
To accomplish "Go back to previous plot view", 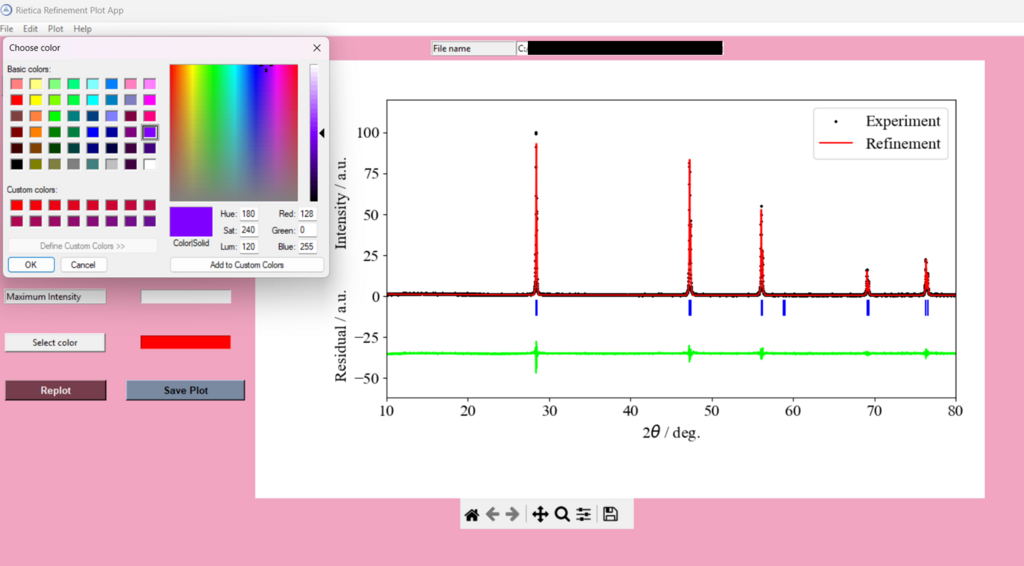I will point(492,514).
